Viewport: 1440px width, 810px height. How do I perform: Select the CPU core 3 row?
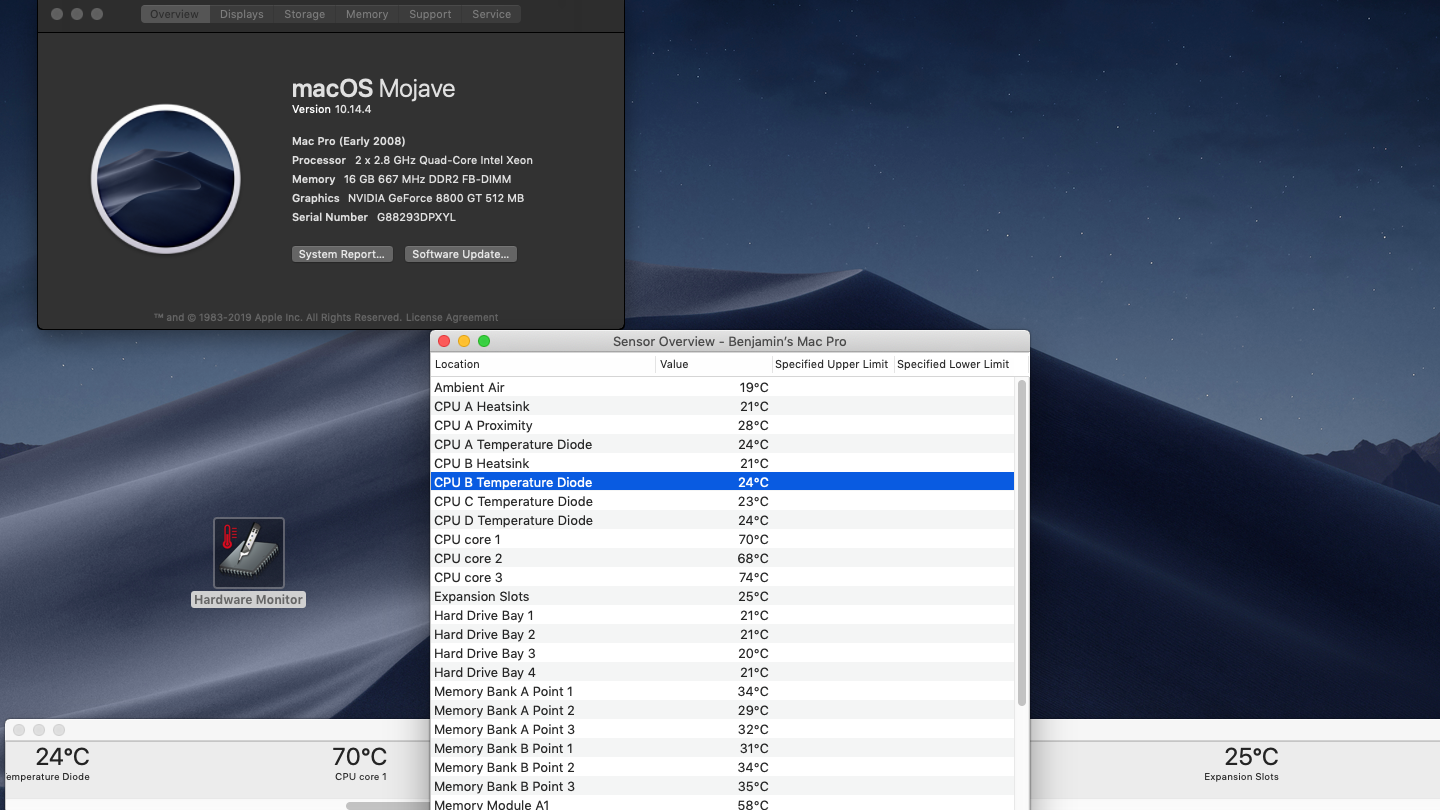click(722, 577)
